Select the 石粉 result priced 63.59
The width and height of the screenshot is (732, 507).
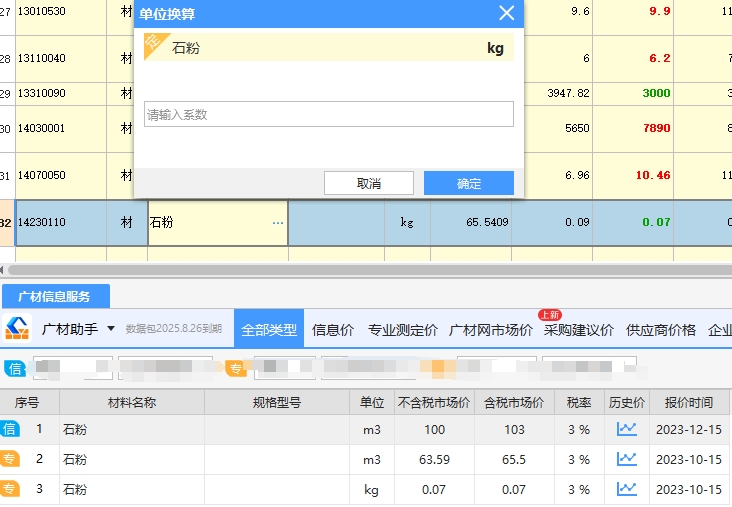tap(366, 459)
